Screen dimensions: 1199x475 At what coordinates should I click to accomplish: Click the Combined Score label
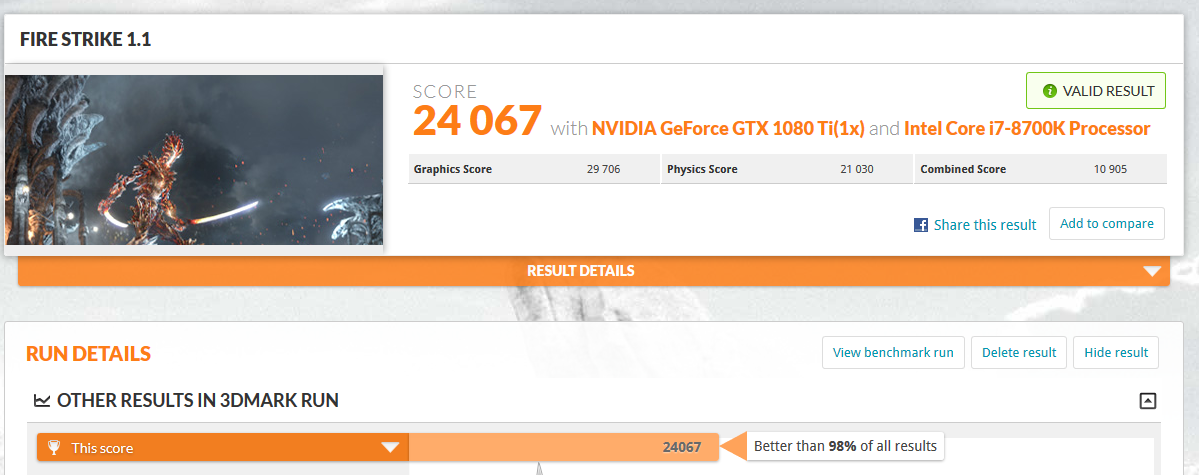click(x=963, y=169)
